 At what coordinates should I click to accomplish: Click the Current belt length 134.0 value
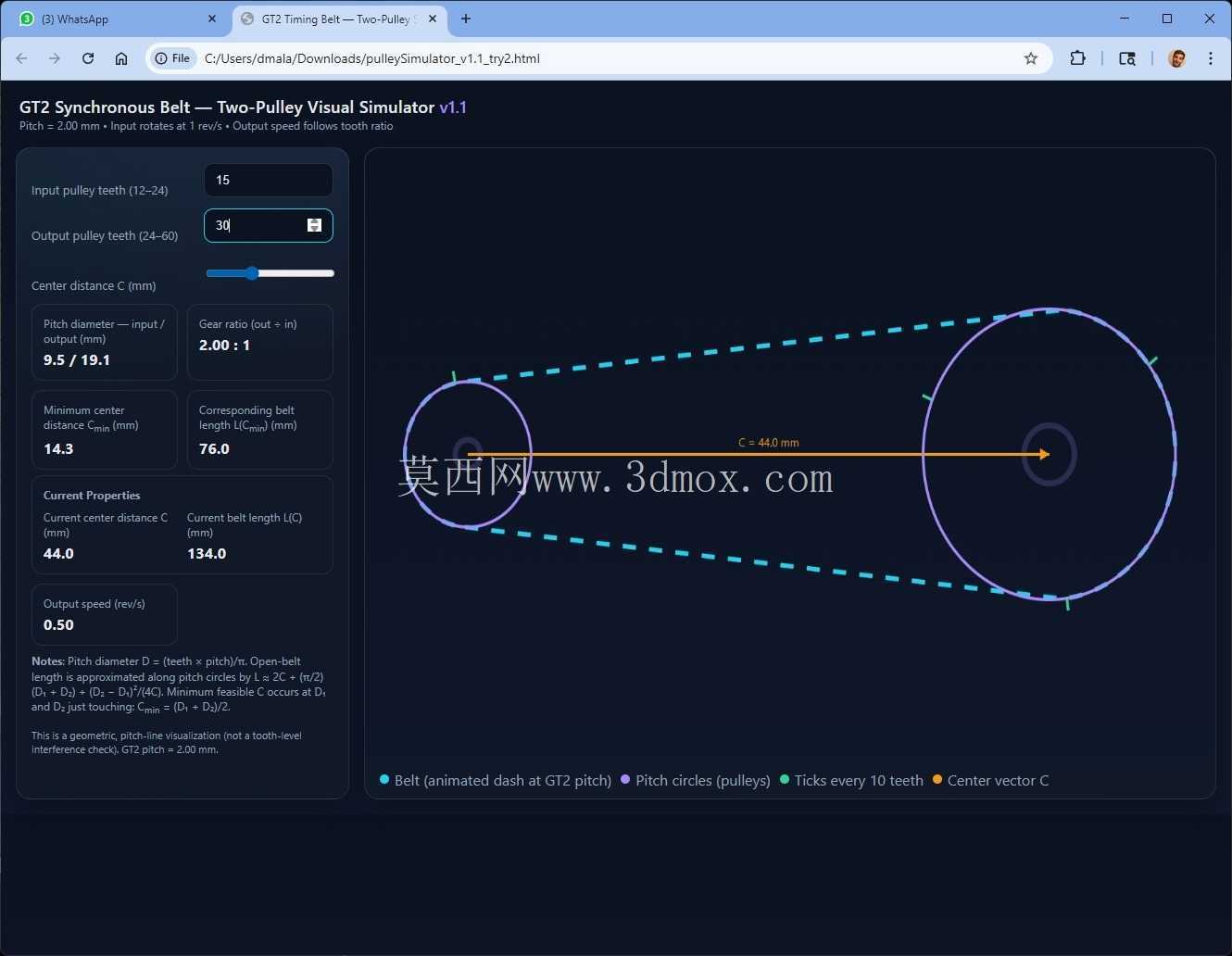pos(207,553)
